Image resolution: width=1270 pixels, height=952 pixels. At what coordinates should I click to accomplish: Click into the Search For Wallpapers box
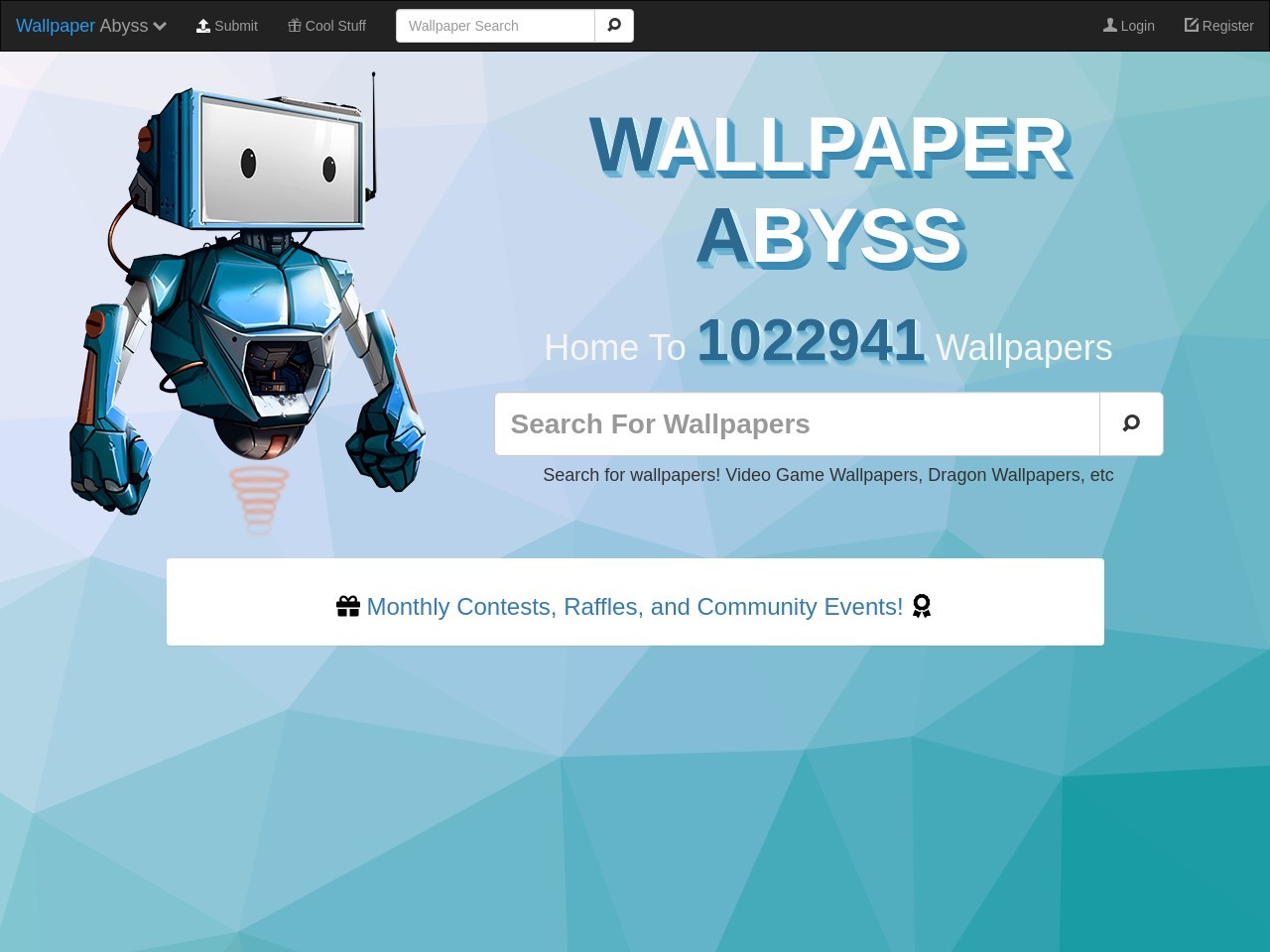coord(797,424)
